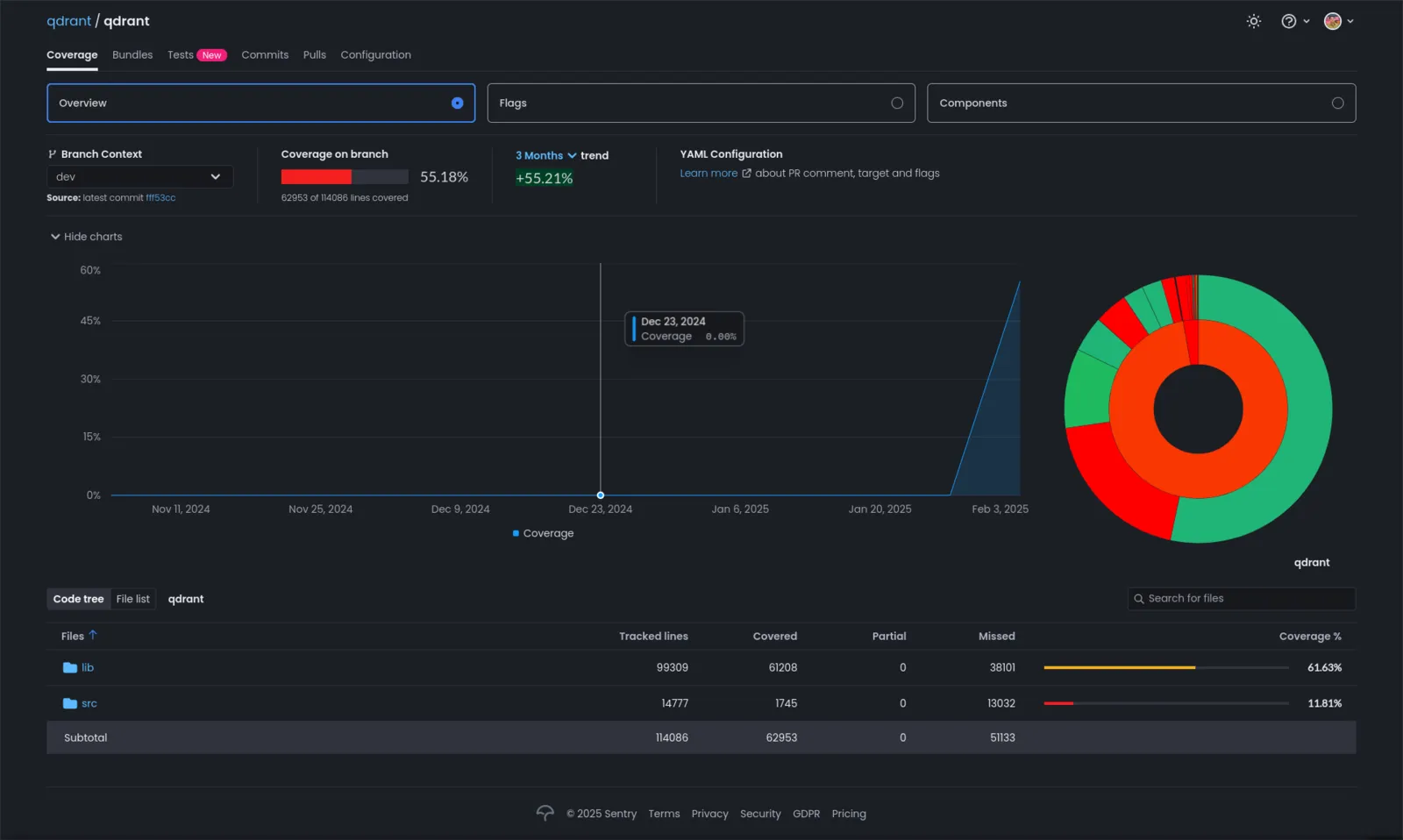Open the Learn more link

(x=709, y=174)
